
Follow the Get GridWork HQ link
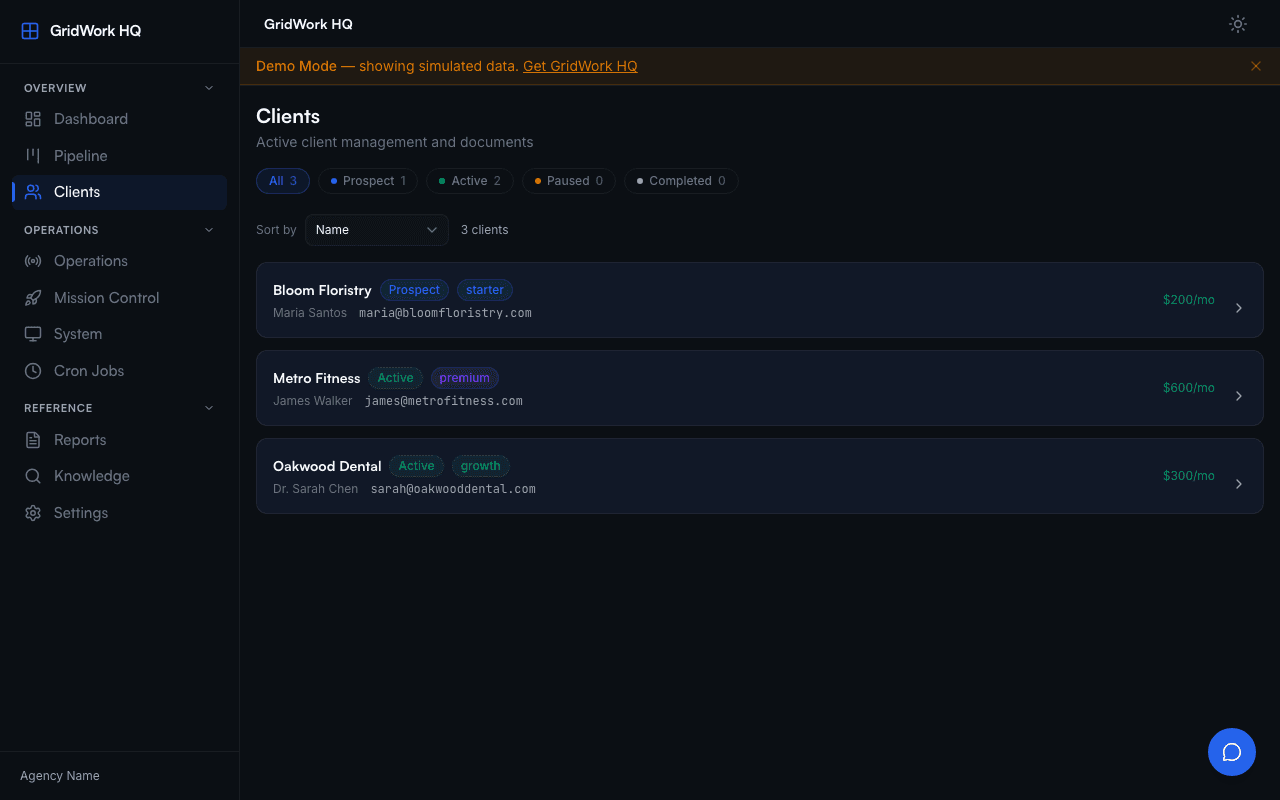(580, 66)
